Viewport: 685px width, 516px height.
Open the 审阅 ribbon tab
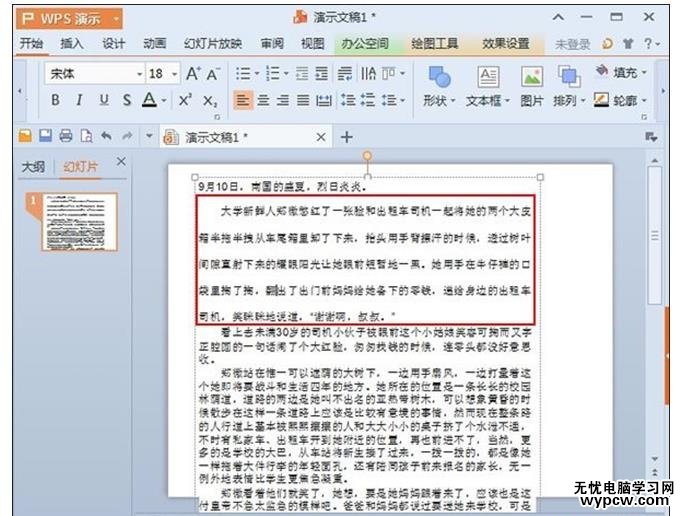[x=272, y=43]
